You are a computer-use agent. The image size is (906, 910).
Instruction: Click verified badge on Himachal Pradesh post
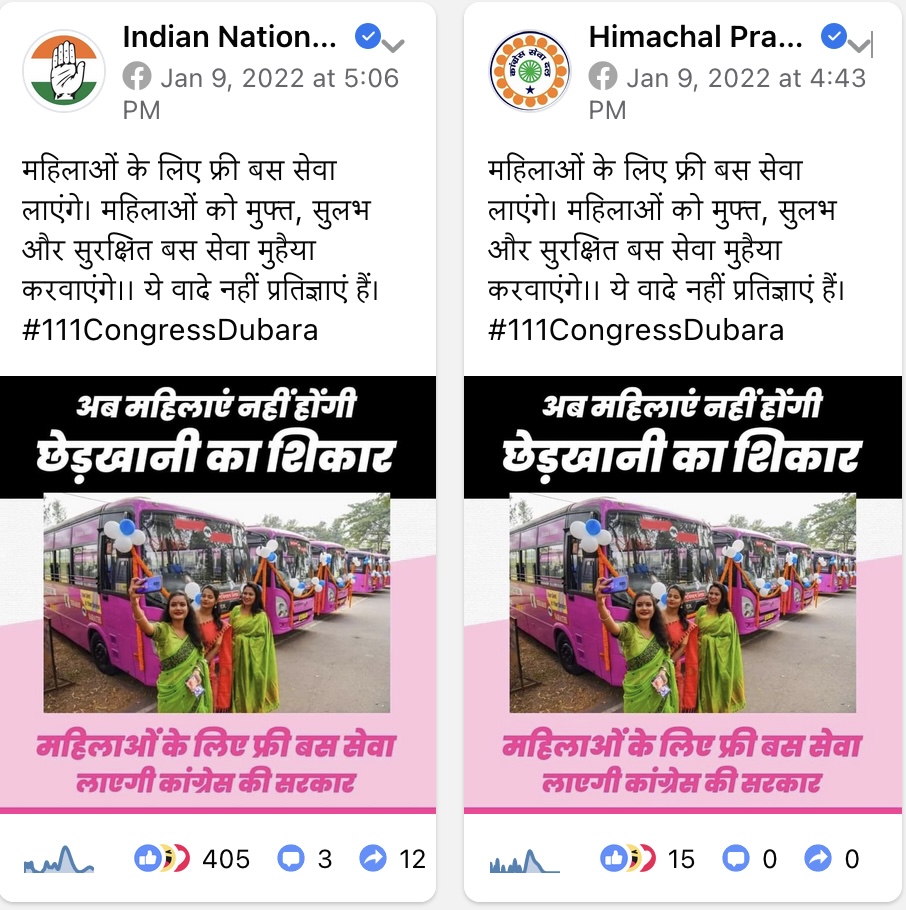coord(833,37)
